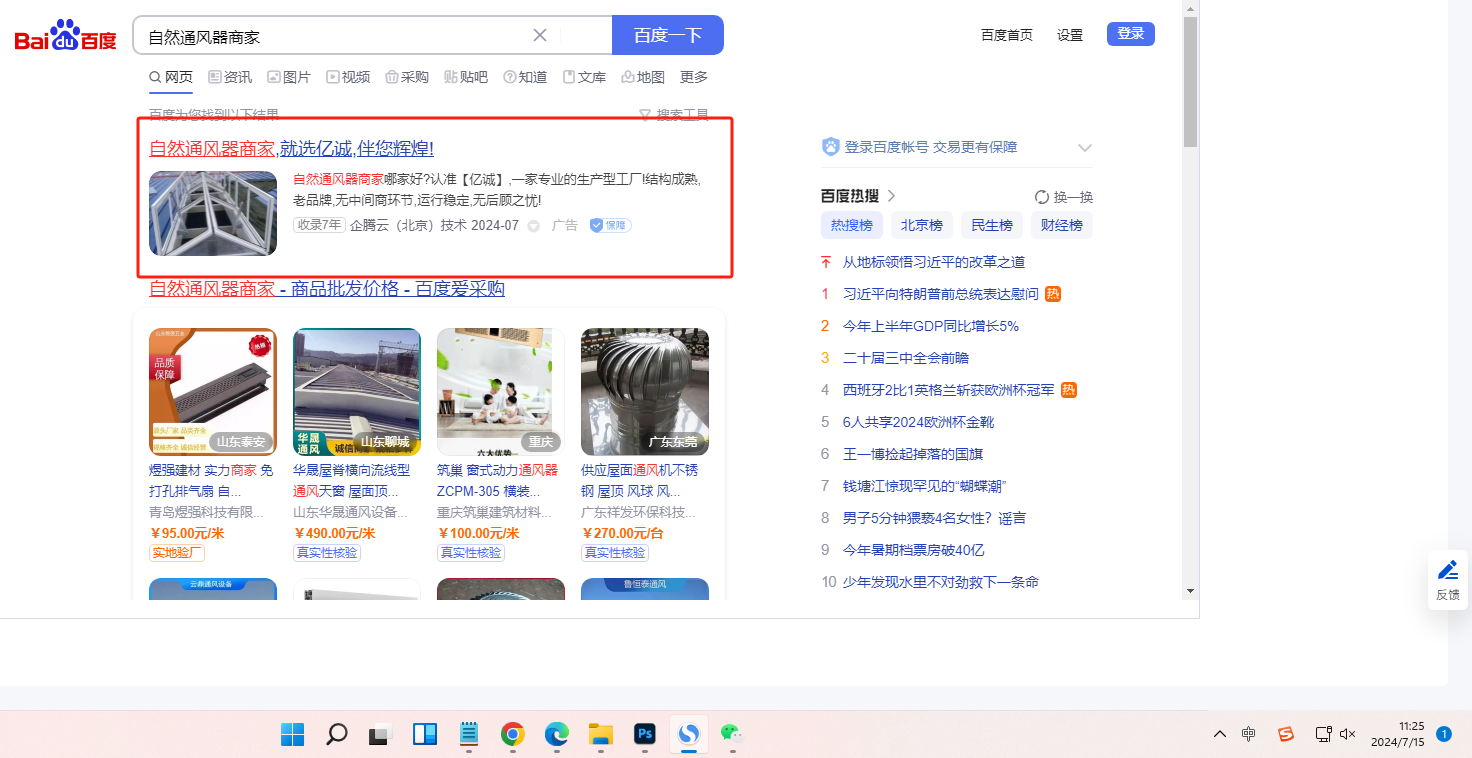
Task: Open hot search 钱塘江惊现罕见的蝴蝶潮
Action: [924, 486]
